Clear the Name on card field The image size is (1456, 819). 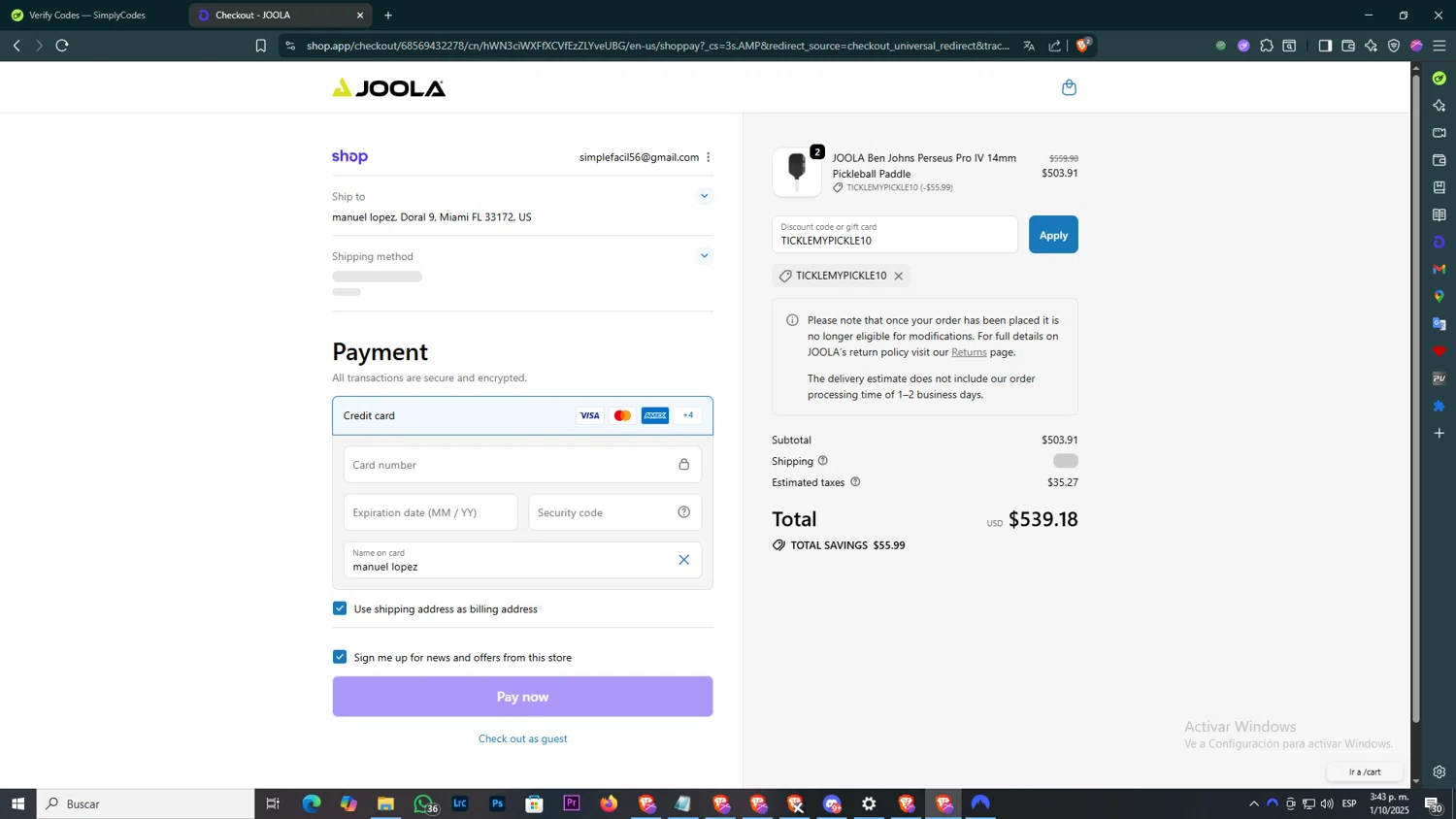(x=683, y=560)
